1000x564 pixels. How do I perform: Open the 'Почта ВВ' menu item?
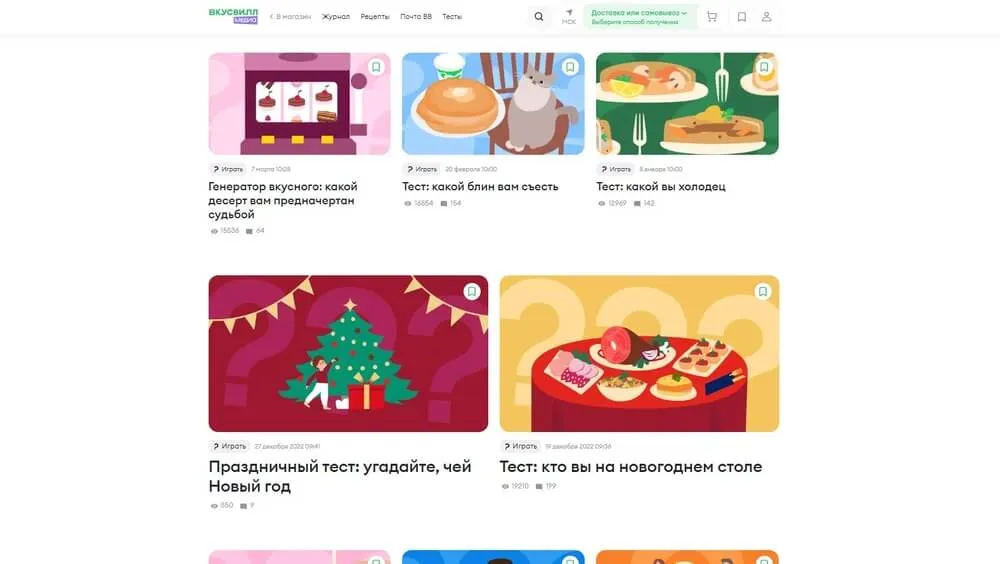coord(416,17)
